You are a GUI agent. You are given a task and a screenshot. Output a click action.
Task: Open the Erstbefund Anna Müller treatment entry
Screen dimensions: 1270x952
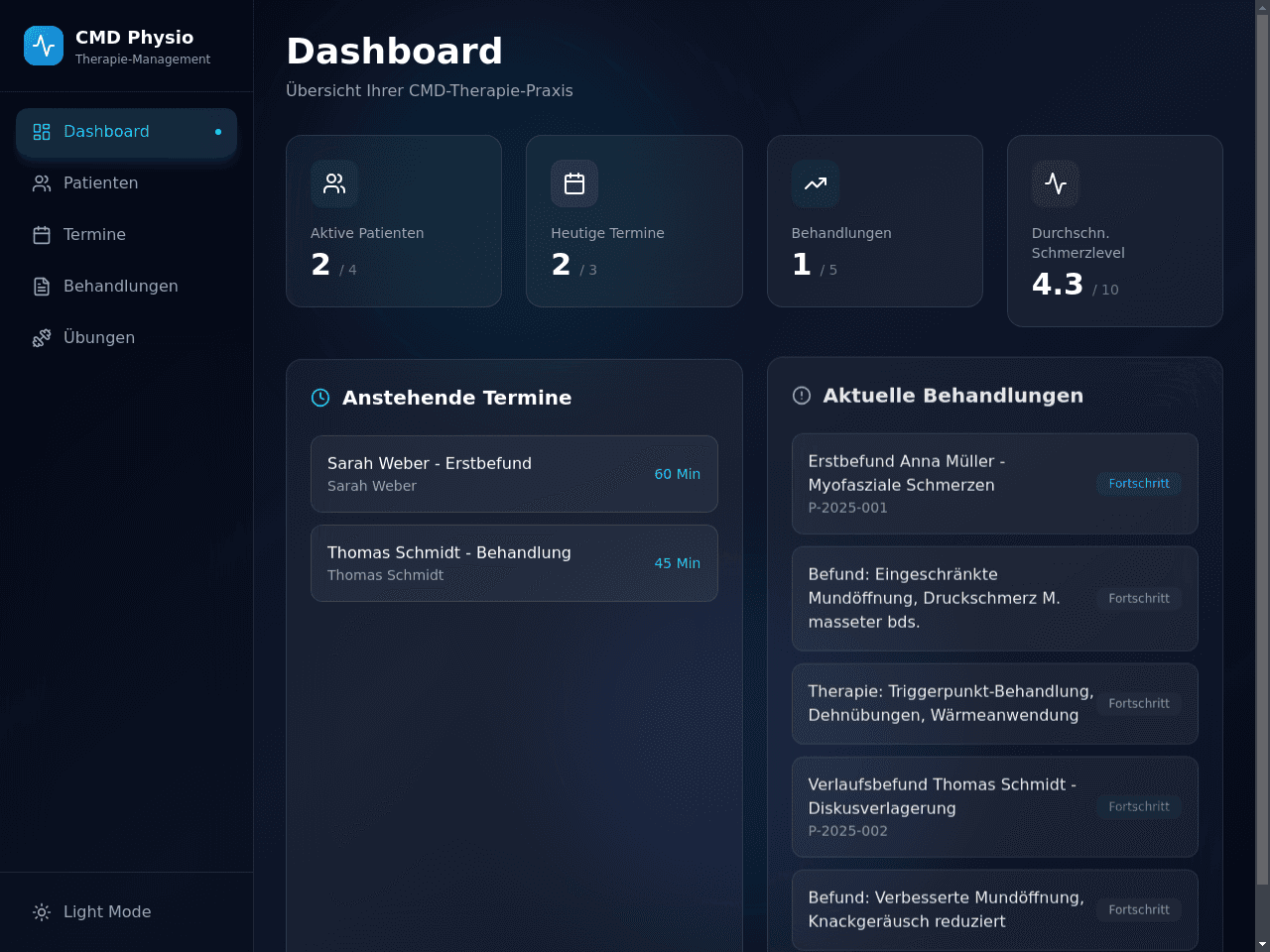tap(995, 484)
